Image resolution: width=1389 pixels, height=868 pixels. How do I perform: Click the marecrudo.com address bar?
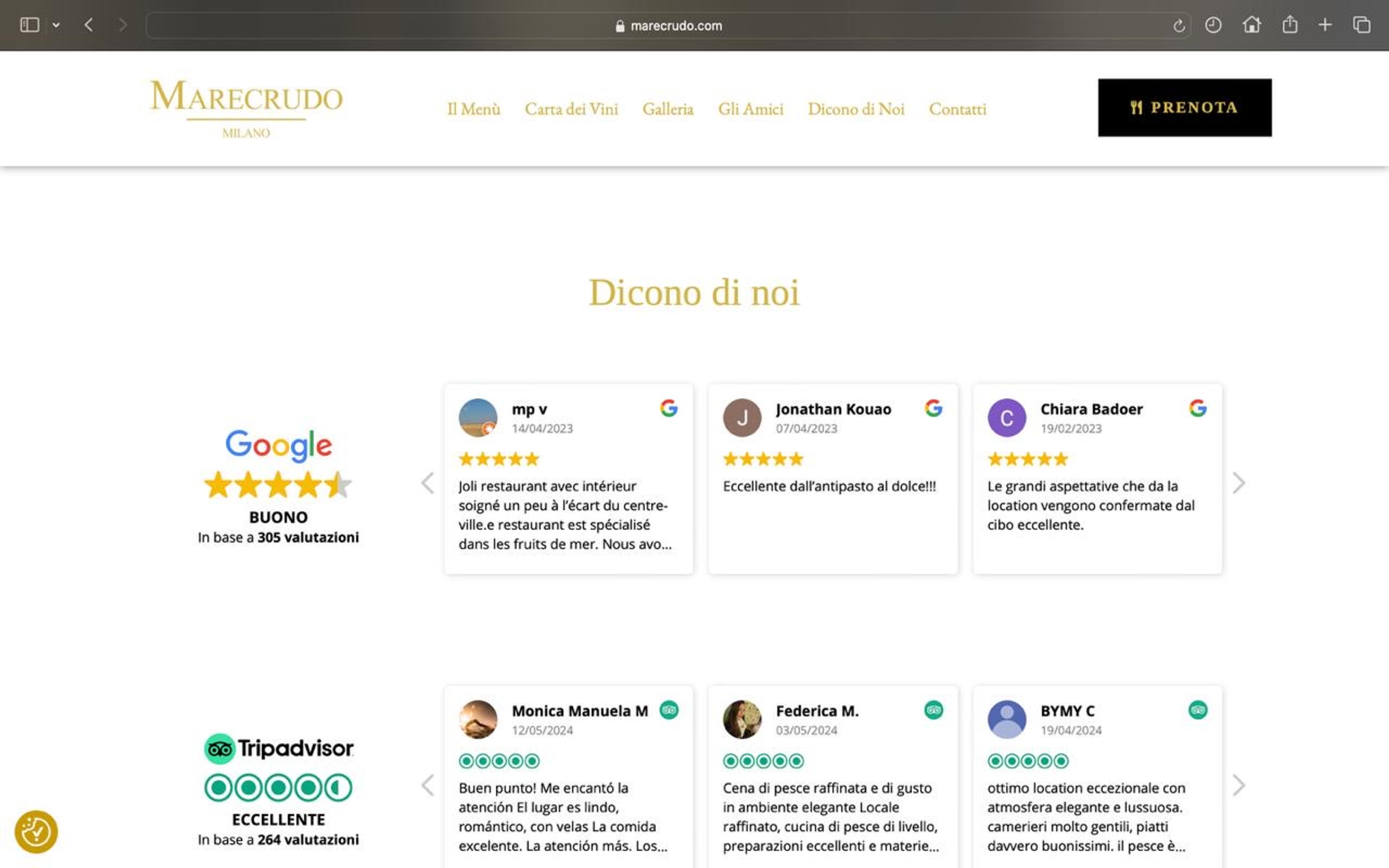coord(667,26)
